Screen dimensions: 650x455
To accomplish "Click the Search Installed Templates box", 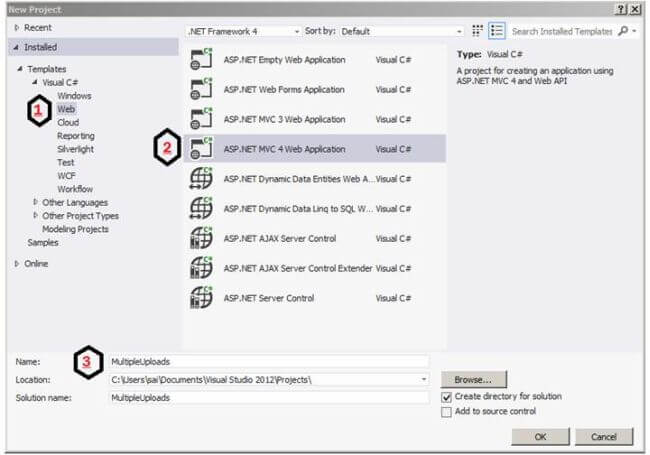I will pyautogui.click(x=562, y=31).
